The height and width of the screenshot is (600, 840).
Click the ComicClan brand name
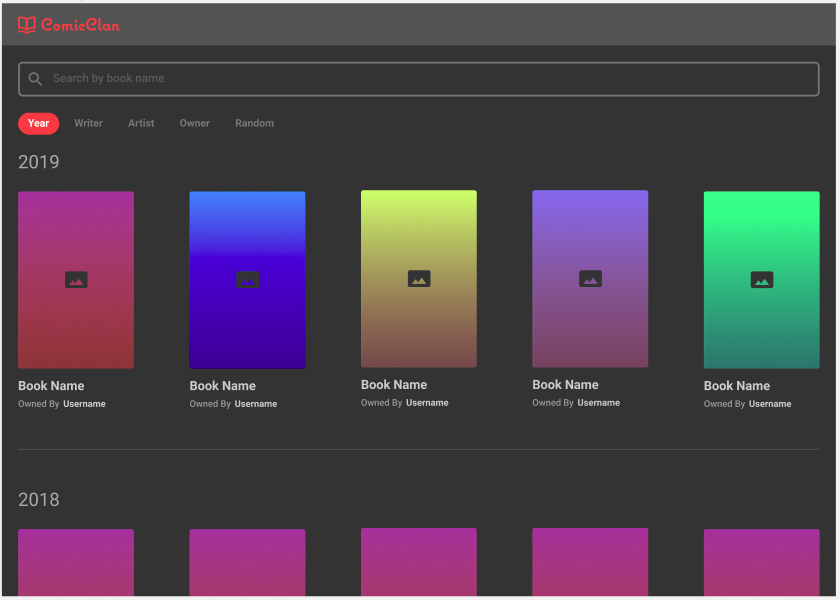point(80,25)
